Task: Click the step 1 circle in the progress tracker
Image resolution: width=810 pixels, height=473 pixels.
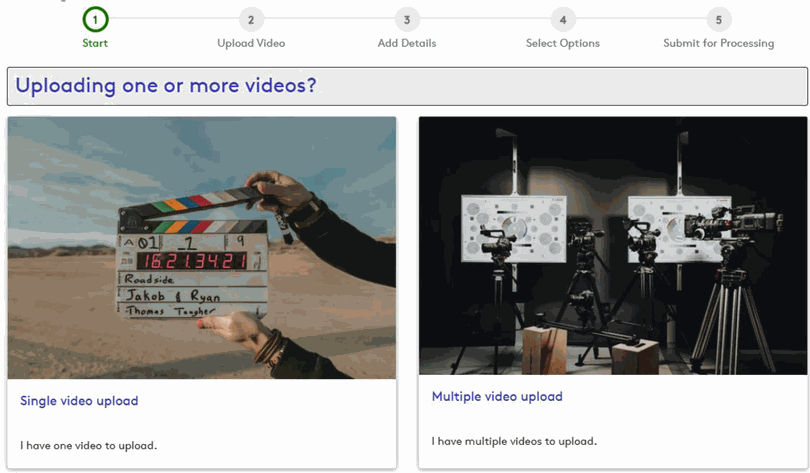Action: [95, 20]
